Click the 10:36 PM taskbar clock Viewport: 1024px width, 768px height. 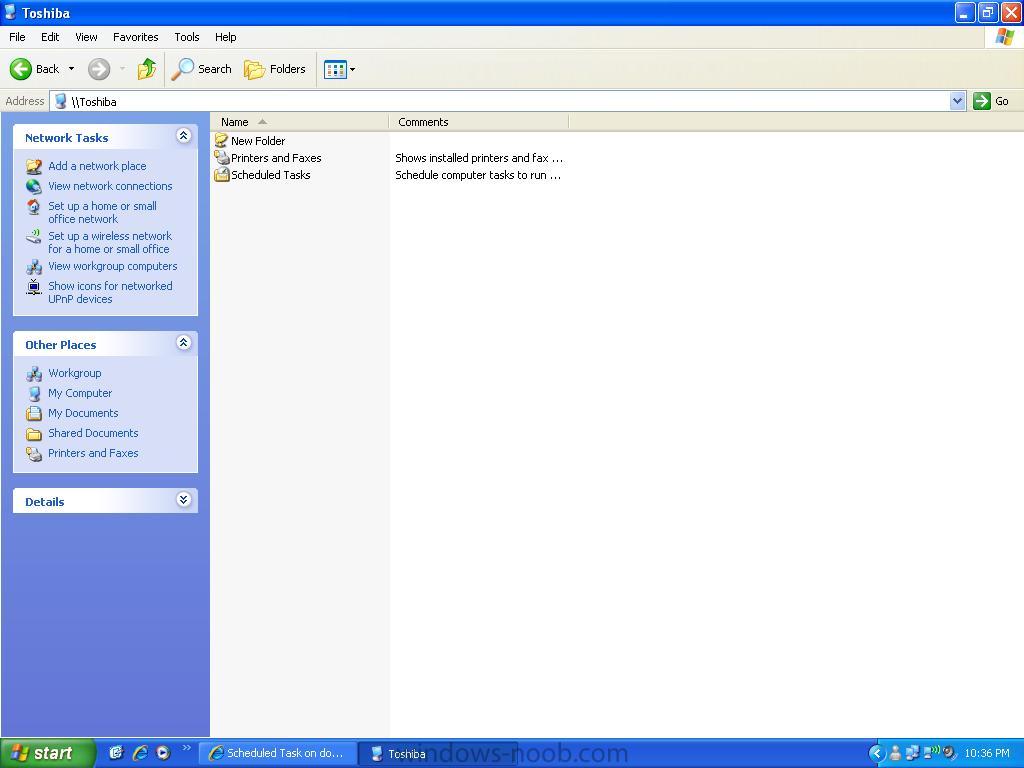click(987, 754)
